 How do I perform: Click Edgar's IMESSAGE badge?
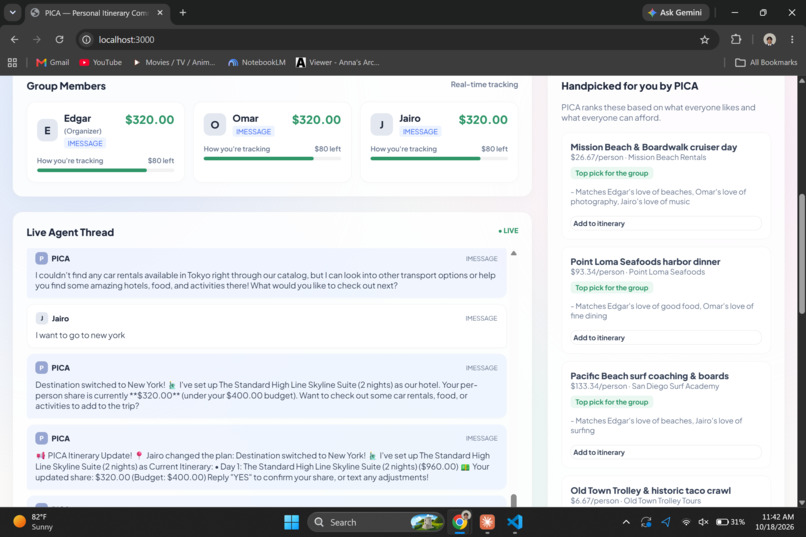tap(85, 143)
